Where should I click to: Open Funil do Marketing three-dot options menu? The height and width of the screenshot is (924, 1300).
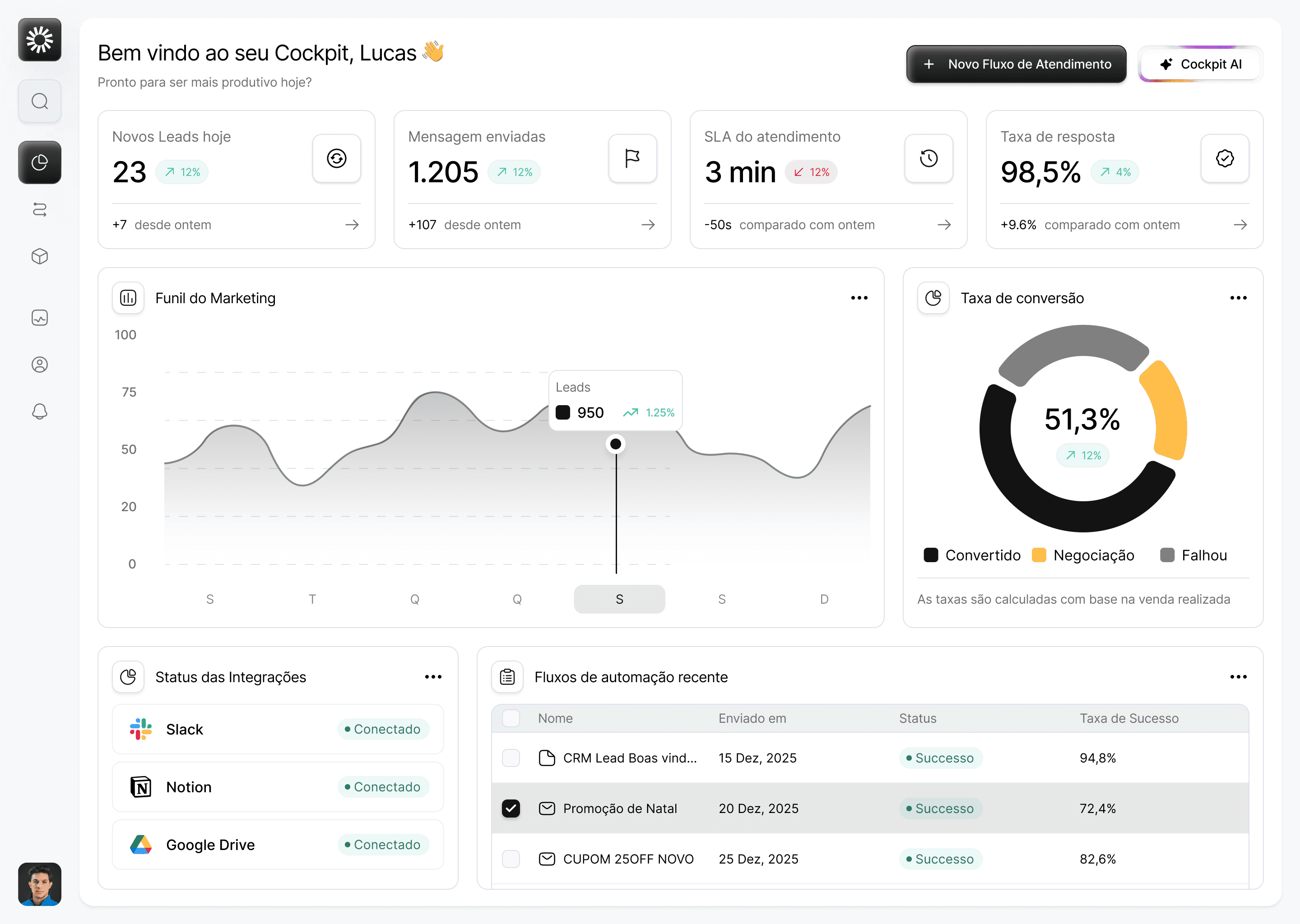[859, 298]
